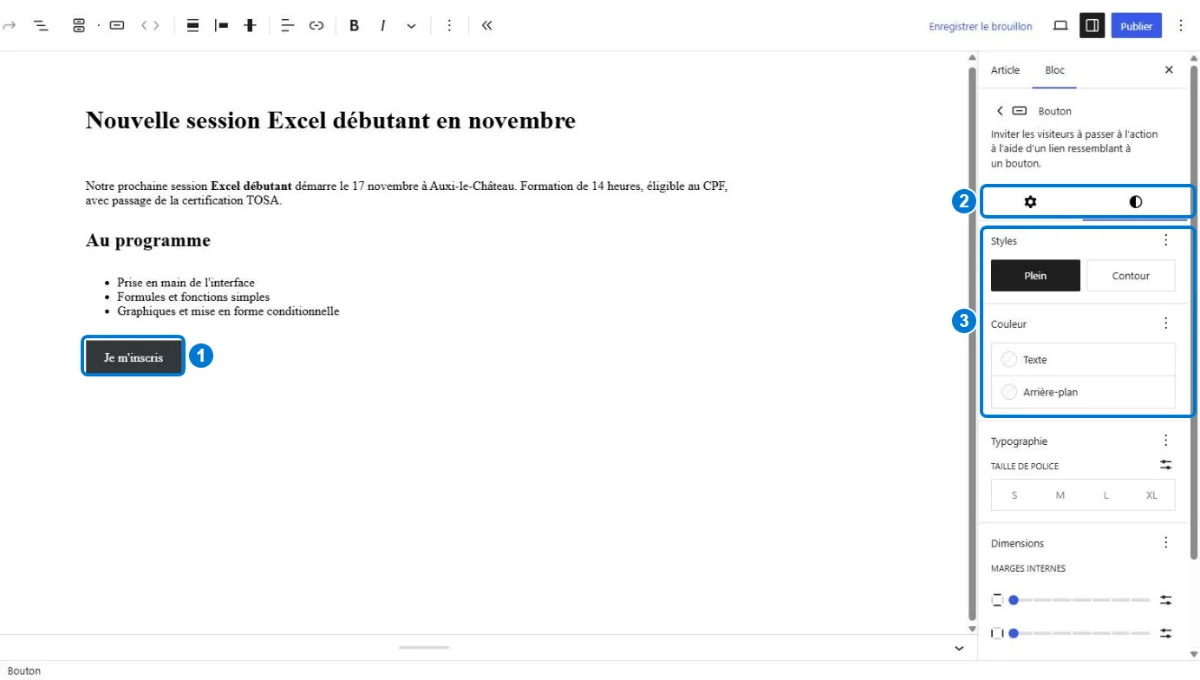1200x680 pixels.
Task: Click the Bouton block icon in sidebar
Action: click(x=1019, y=111)
